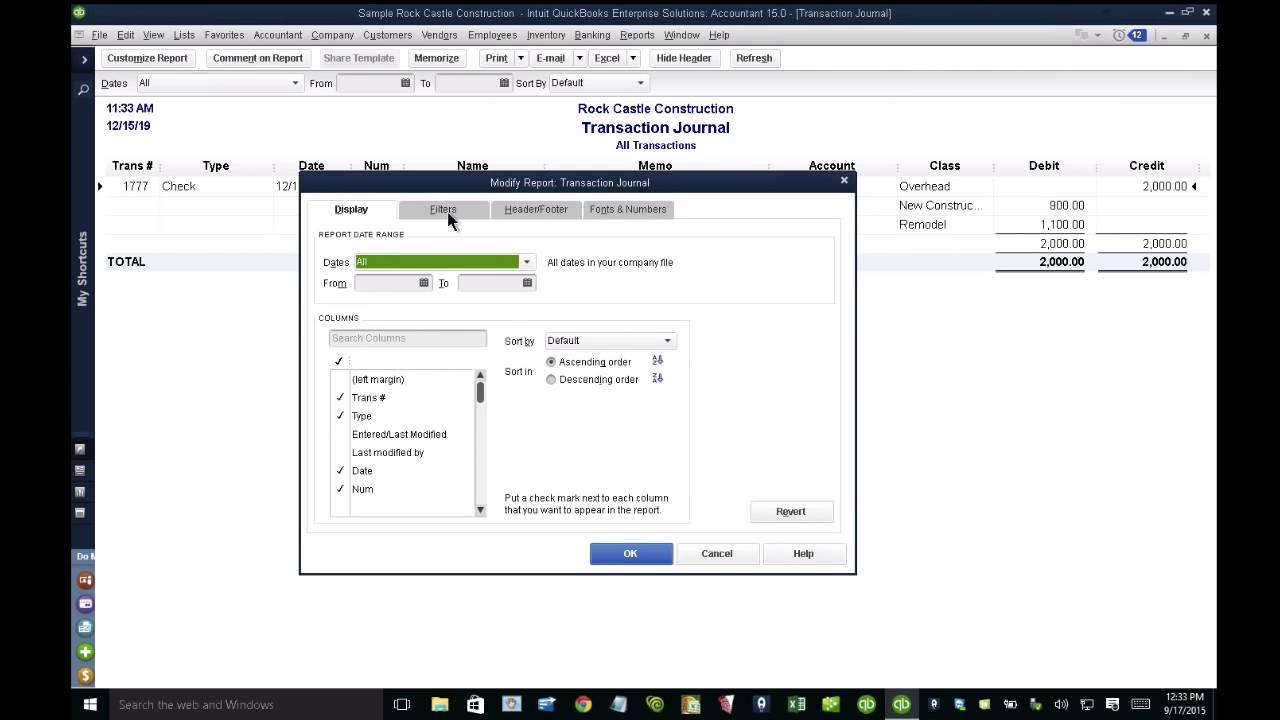Screen dimensions: 1280x720
Task: Click the ascending A-Z sort icon
Action: [657, 361]
